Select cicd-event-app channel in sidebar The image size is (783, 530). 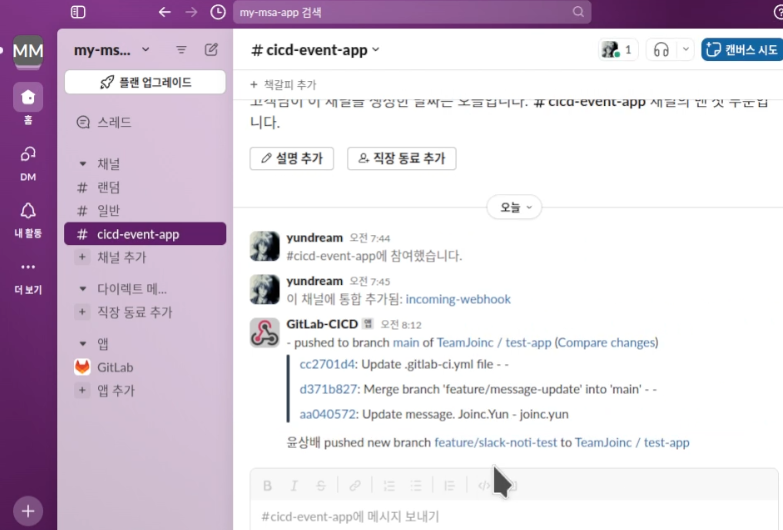coord(145,234)
